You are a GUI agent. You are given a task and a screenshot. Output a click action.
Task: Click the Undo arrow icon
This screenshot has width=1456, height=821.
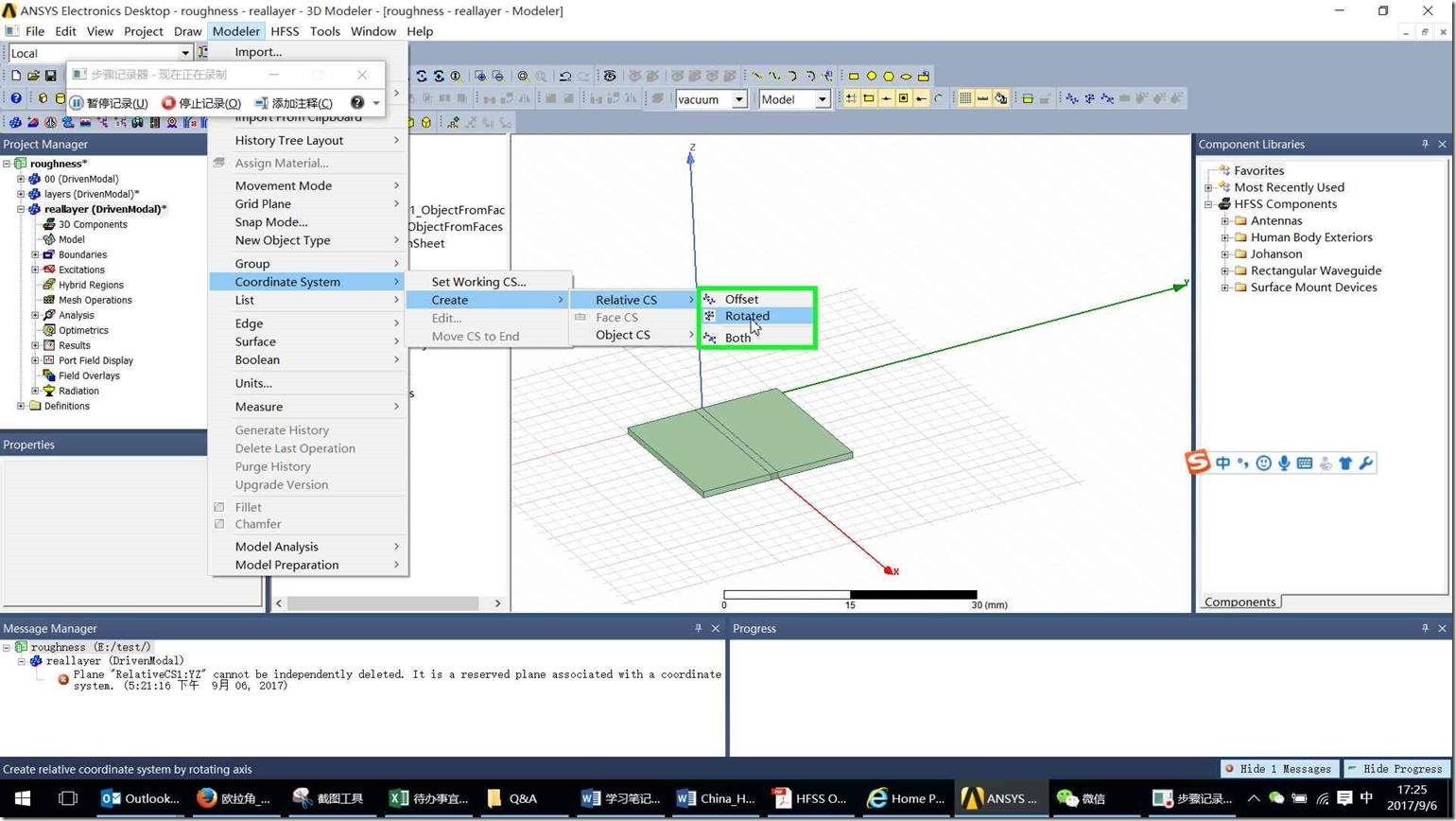565,76
